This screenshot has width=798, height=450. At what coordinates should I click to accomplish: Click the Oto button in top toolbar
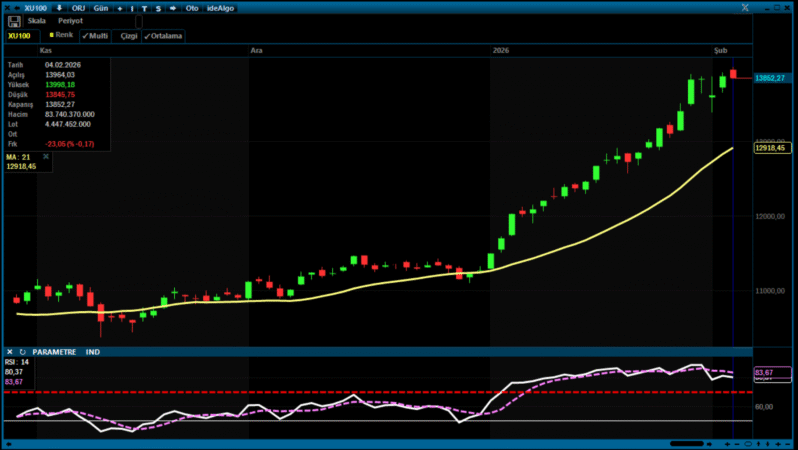click(x=192, y=8)
